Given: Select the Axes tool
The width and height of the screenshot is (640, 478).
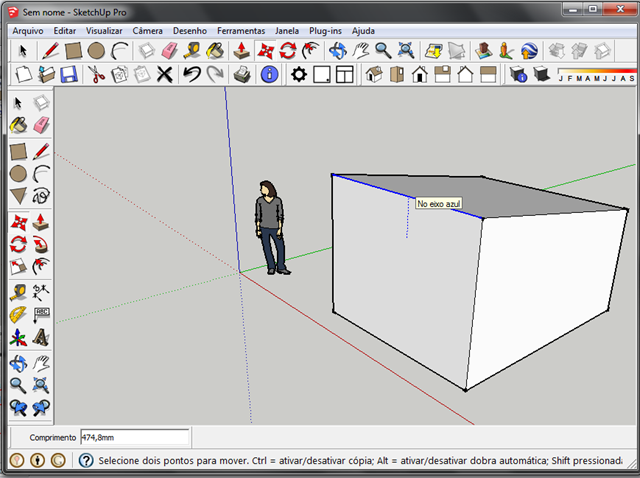Looking at the screenshot, I should tap(18, 338).
